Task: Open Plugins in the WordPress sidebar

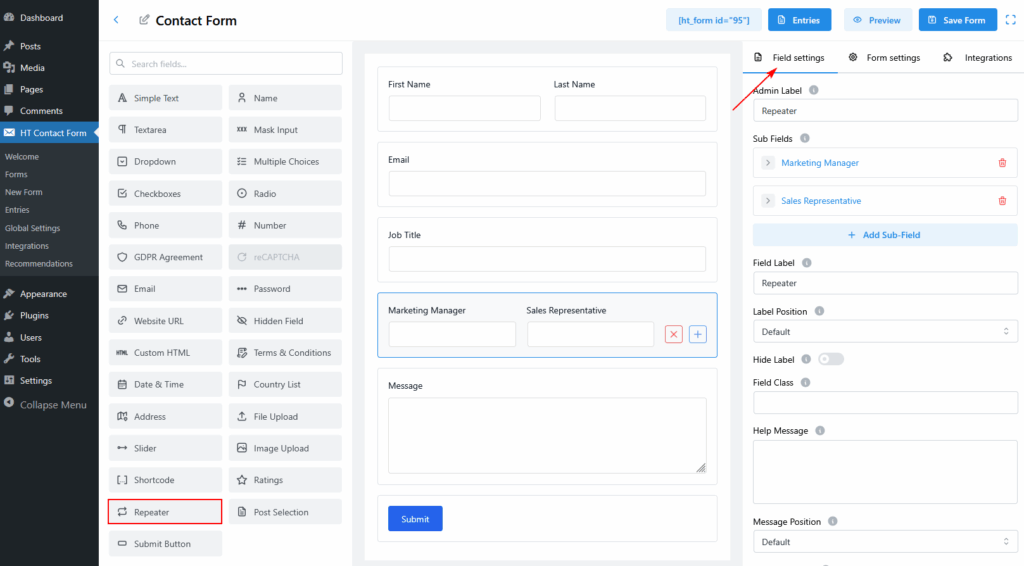Action: point(34,316)
